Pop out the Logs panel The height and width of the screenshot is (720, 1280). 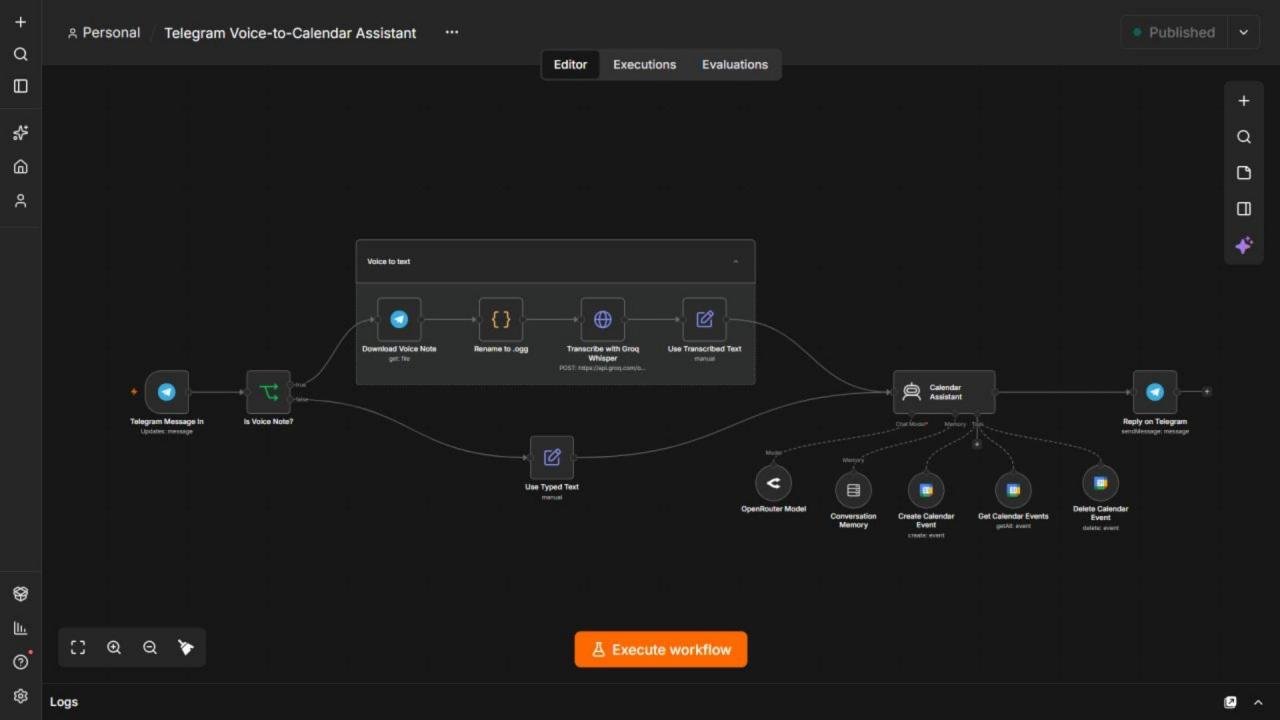pos(1231,702)
